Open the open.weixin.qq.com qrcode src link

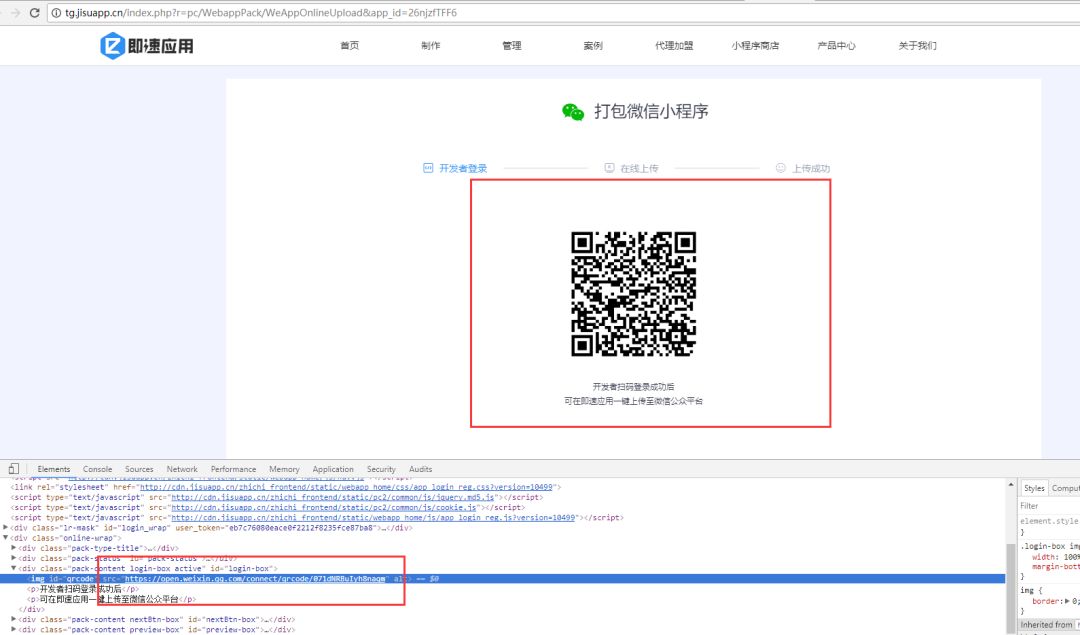point(255,579)
